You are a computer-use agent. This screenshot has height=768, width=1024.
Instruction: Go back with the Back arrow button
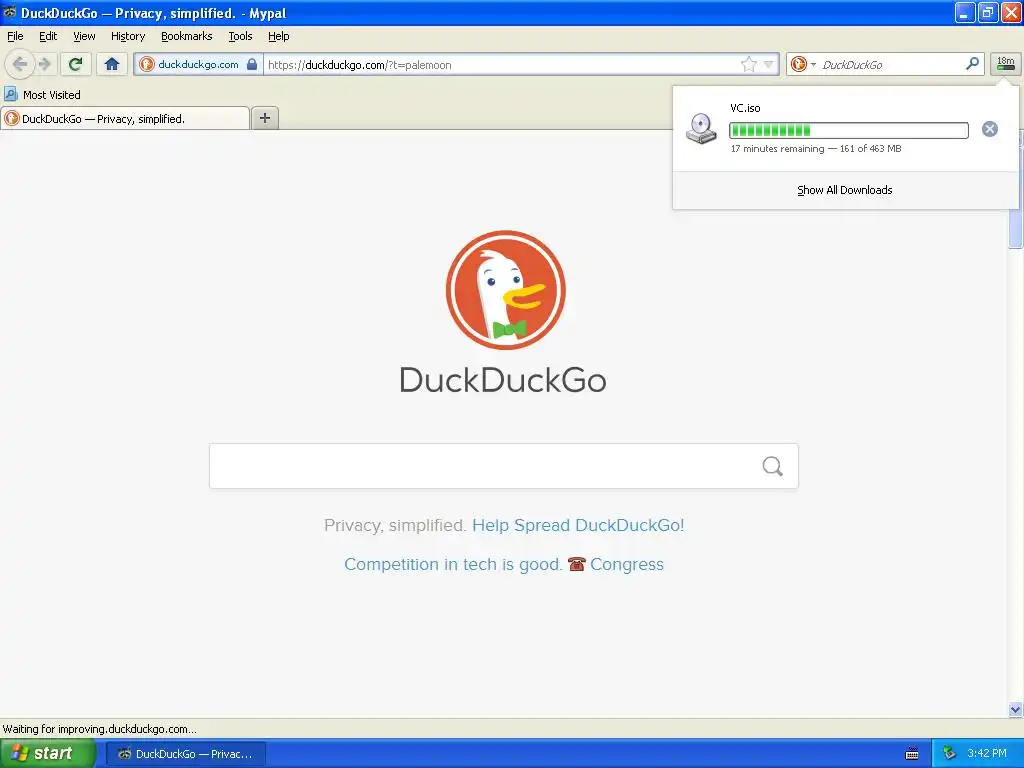click(x=20, y=64)
